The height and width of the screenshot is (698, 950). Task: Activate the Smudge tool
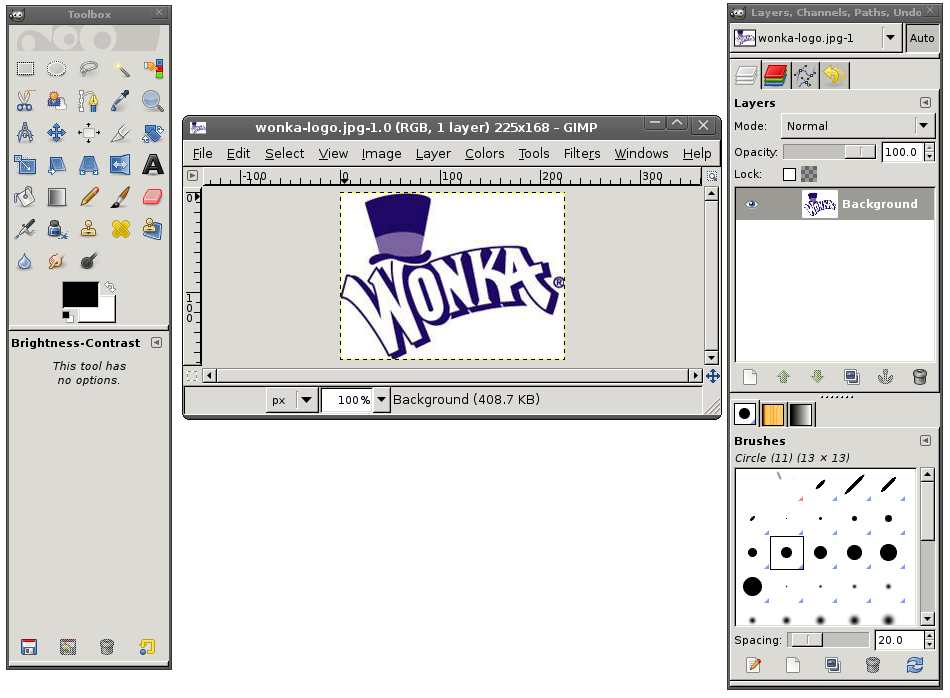(x=56, y=261)
